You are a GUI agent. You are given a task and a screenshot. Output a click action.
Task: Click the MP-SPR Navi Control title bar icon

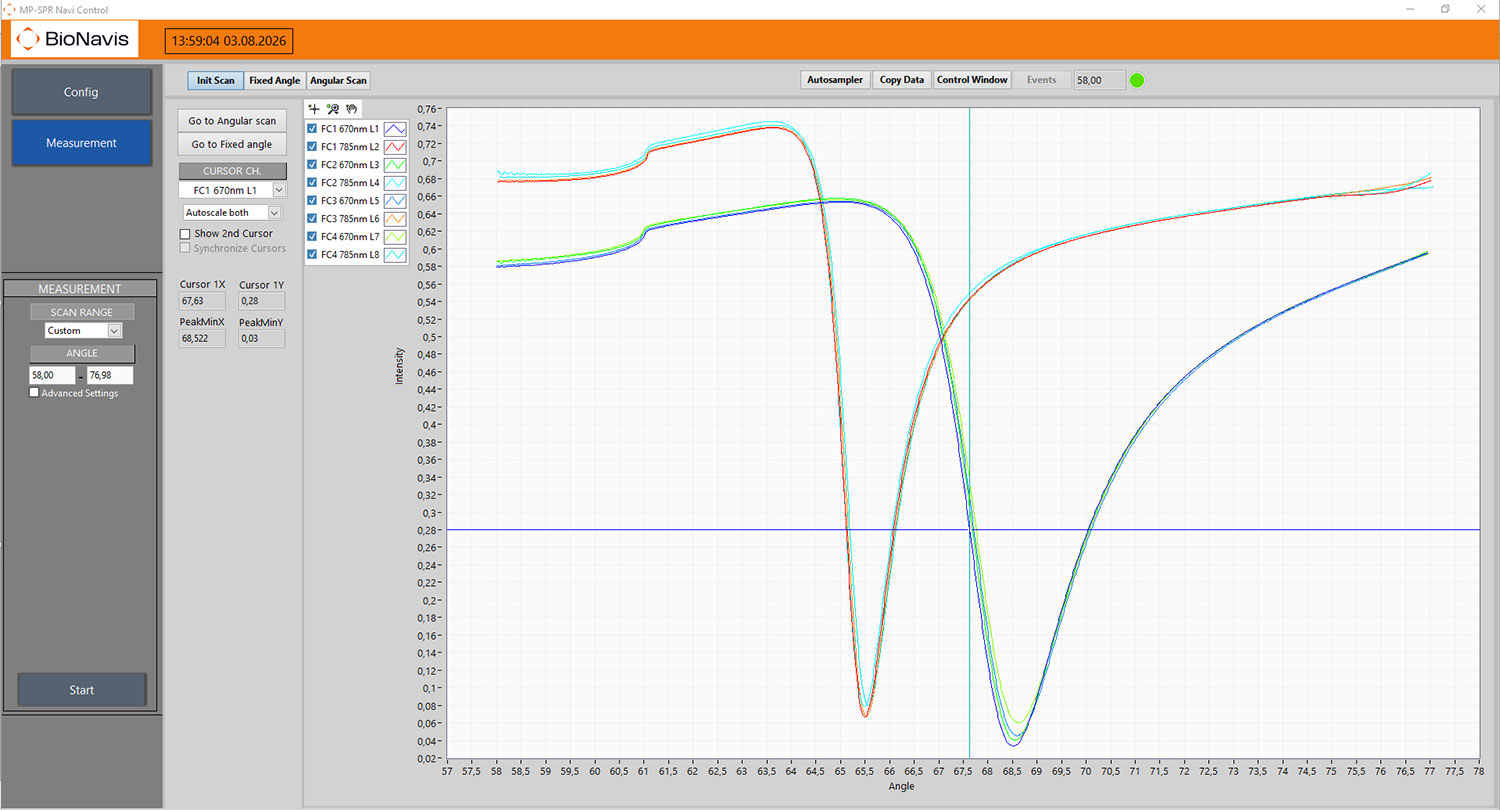click(9, 9)
